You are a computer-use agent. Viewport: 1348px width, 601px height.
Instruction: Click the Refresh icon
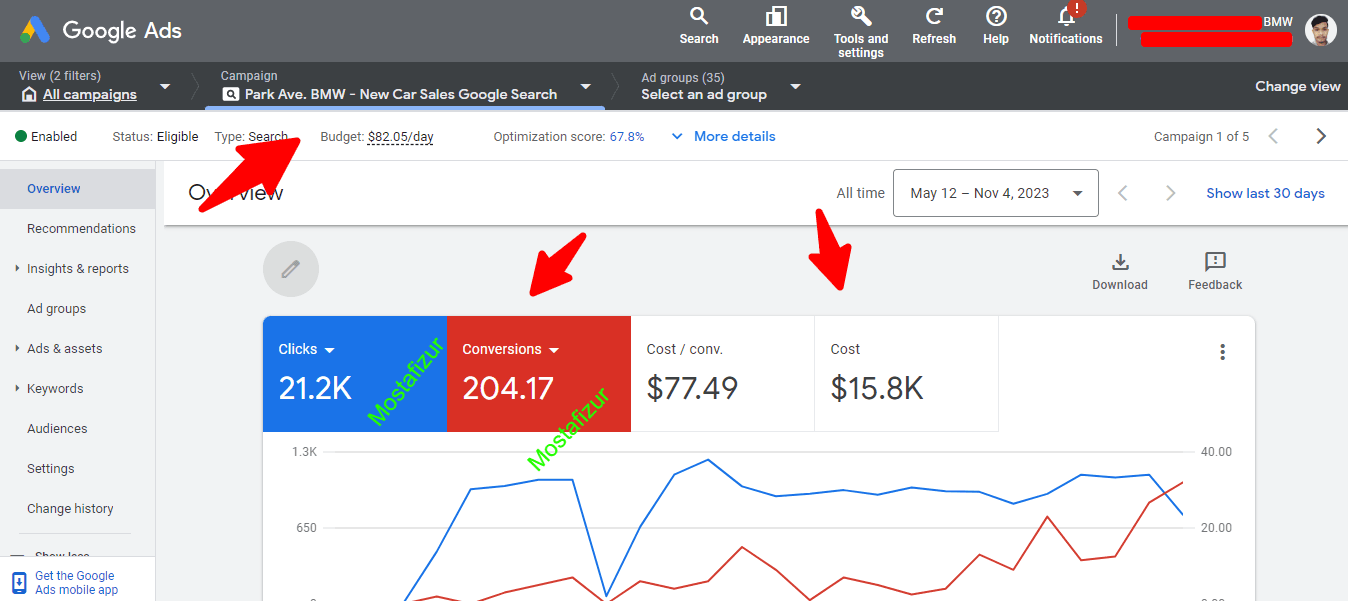[x=934, y=16]
